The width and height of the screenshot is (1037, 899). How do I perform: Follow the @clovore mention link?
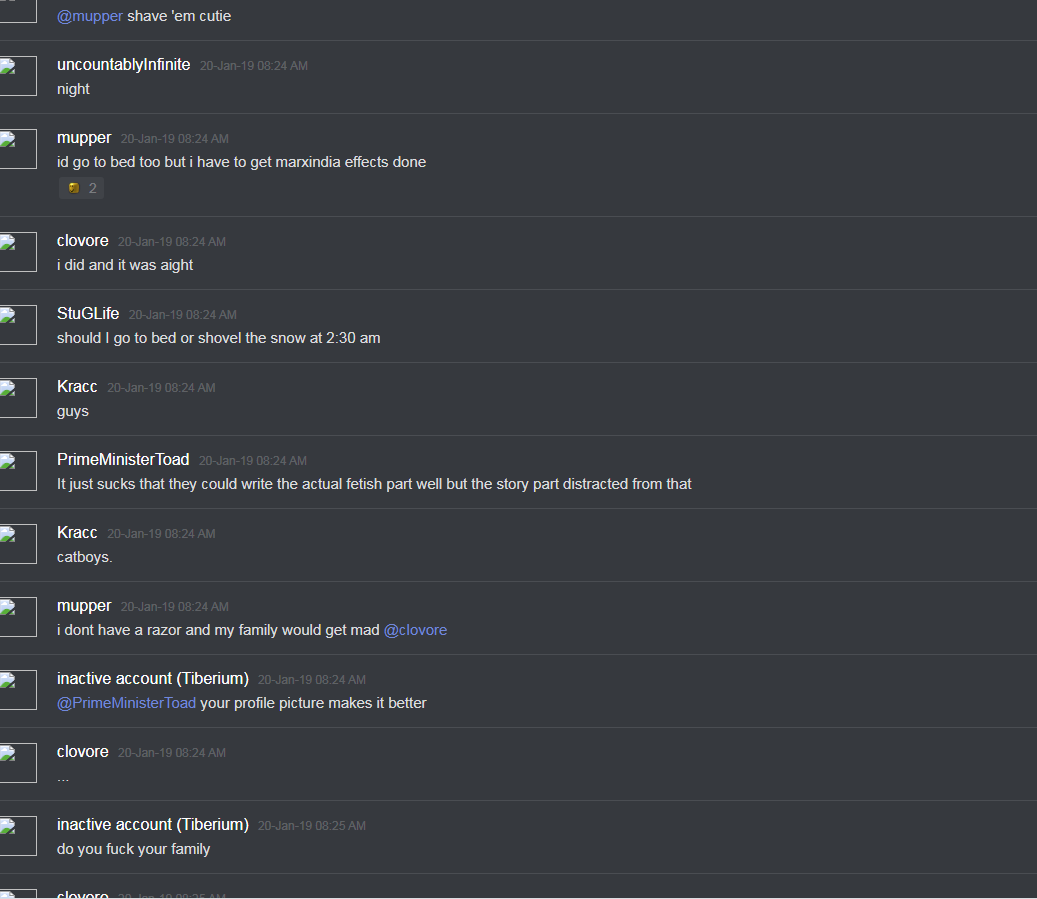(415, 630)
